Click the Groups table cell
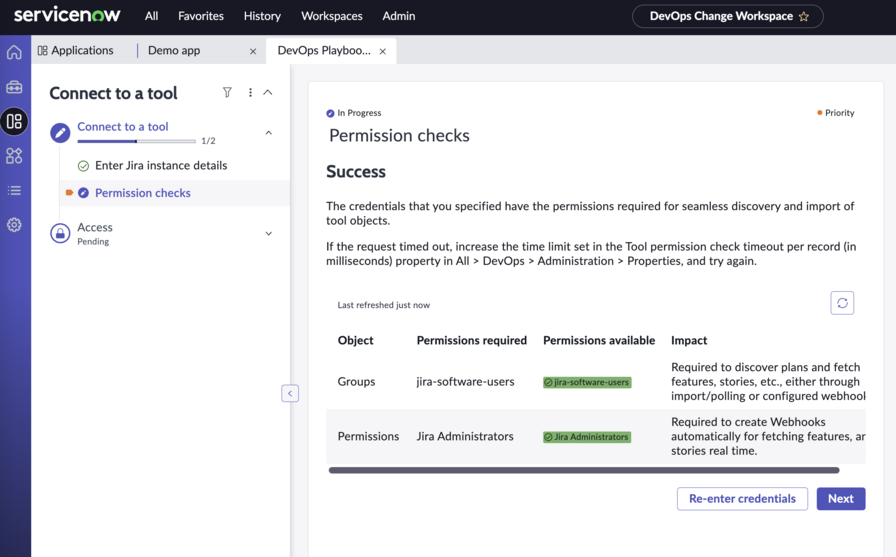This screenshot has width=896, height=557. (356, 382)
